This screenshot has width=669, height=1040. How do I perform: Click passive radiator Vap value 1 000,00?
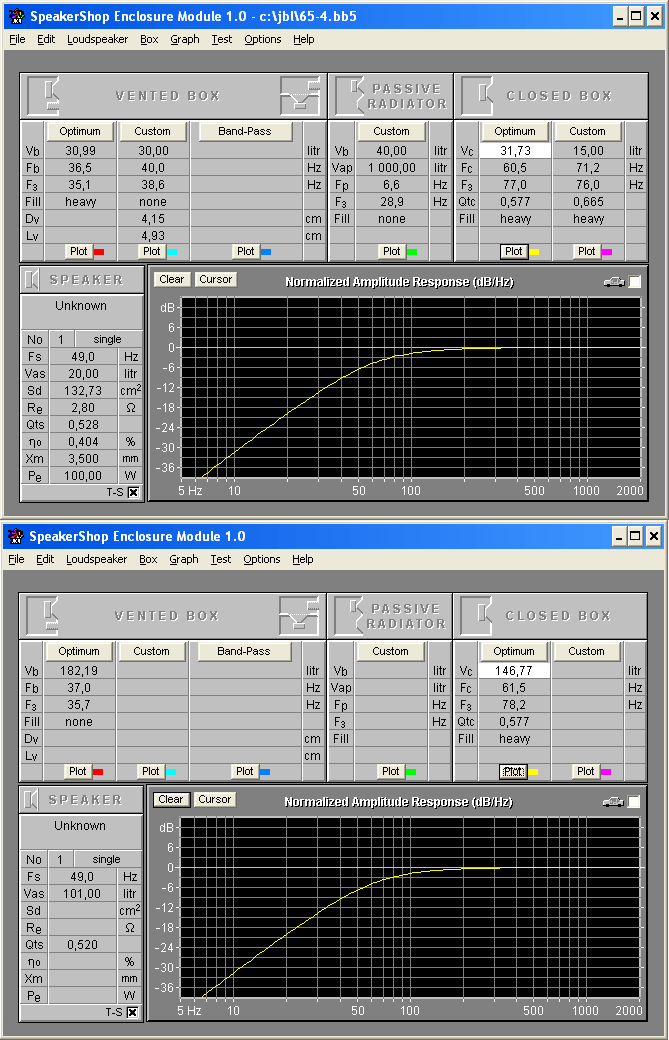[392, 168]
